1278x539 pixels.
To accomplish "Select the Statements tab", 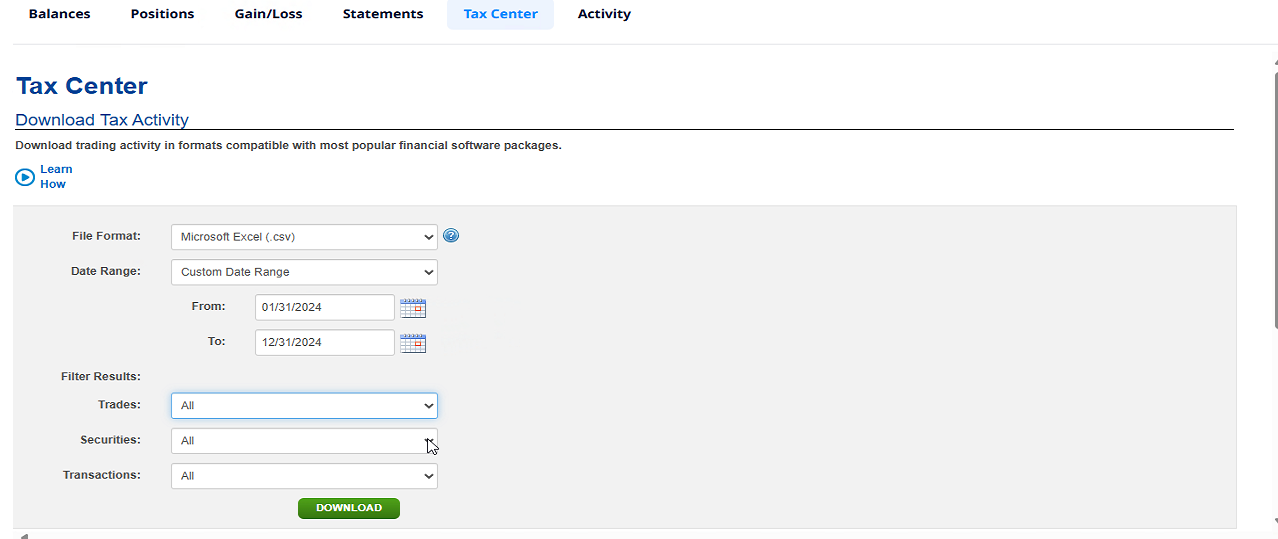I will (x=382, y=14).
